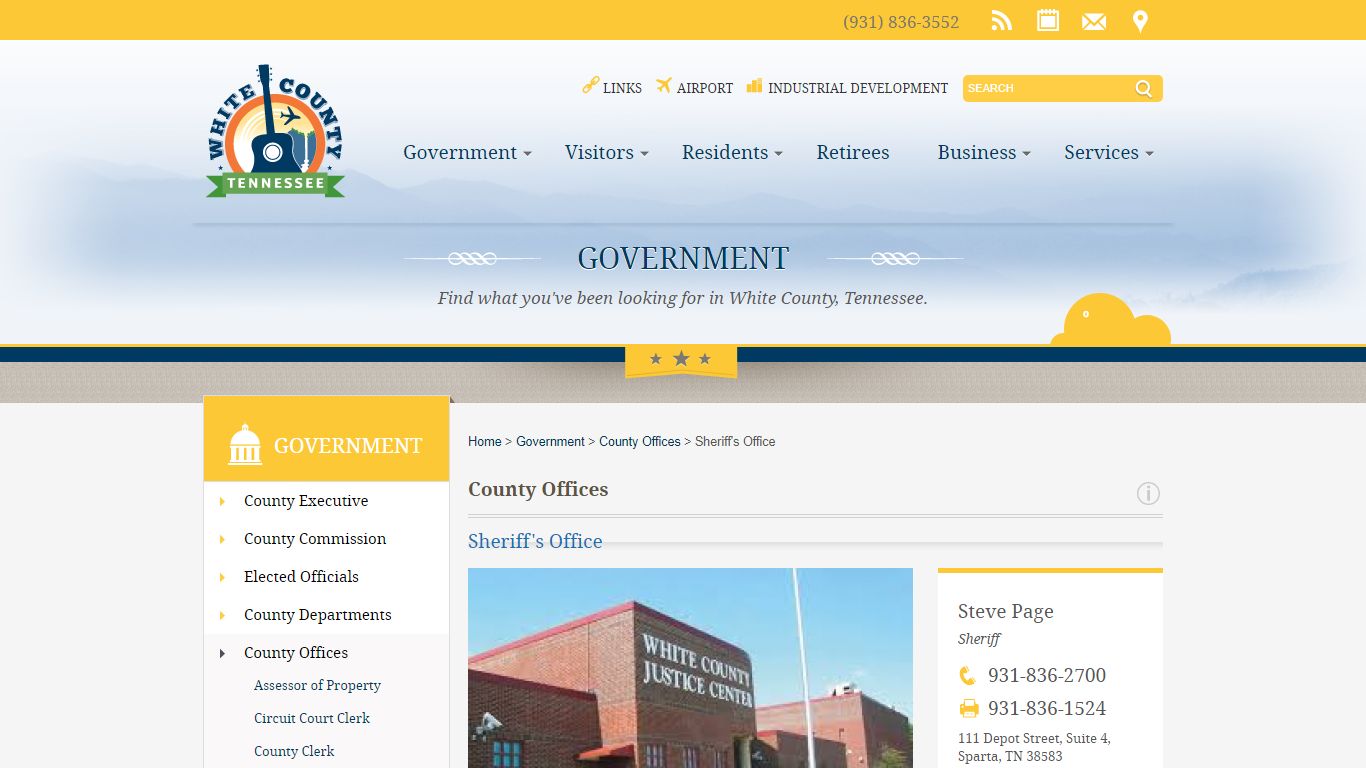Select Elected Officials in sidebar
Screen dimensions: 1366x768
tap(301, 577)
